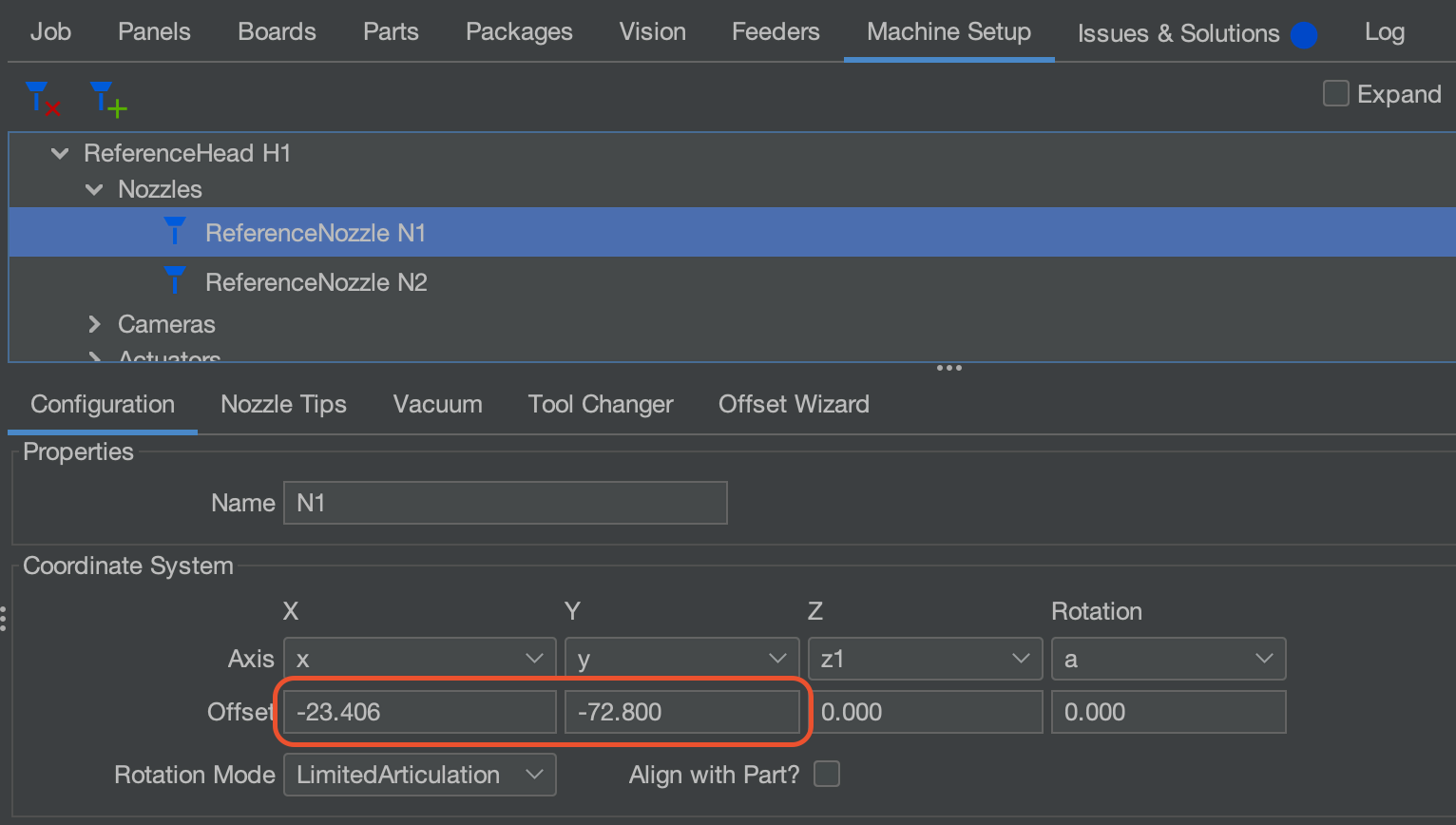Toggle the Align with Part checkbox
The image size is (1456, 825).
(x=827, y=775)
